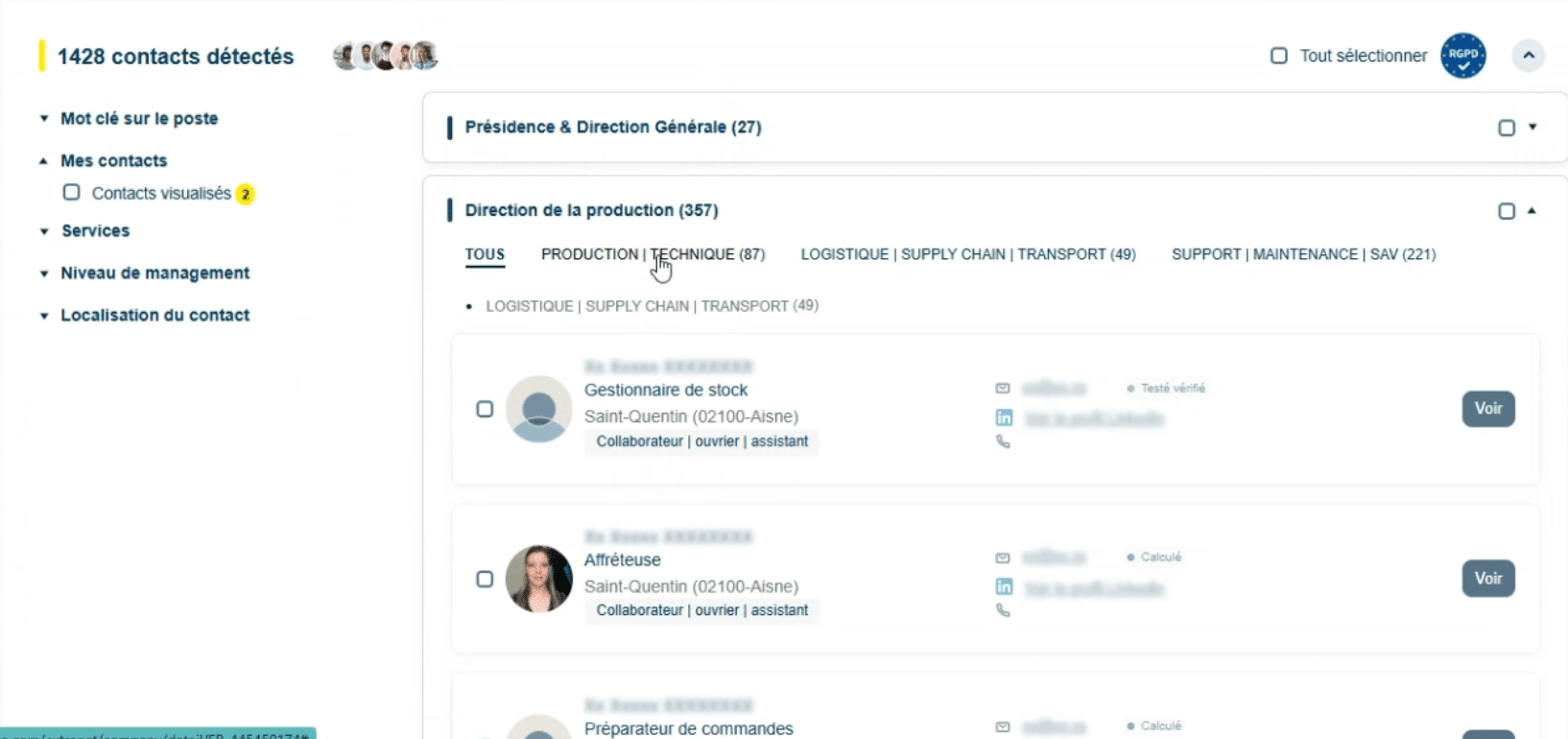
Task: Click the LinkedIn icon for Gestionnaire de stock
Action: (x=1004, y=417)
